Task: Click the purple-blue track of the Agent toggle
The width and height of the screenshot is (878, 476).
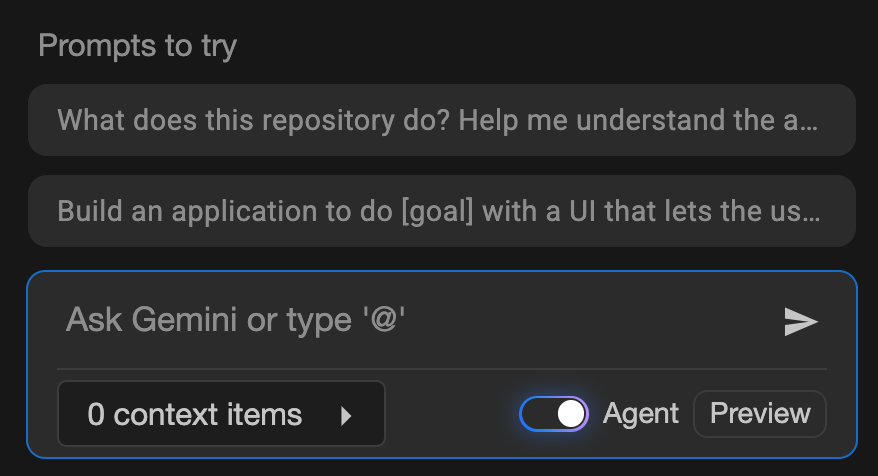Action: (537, 413)
